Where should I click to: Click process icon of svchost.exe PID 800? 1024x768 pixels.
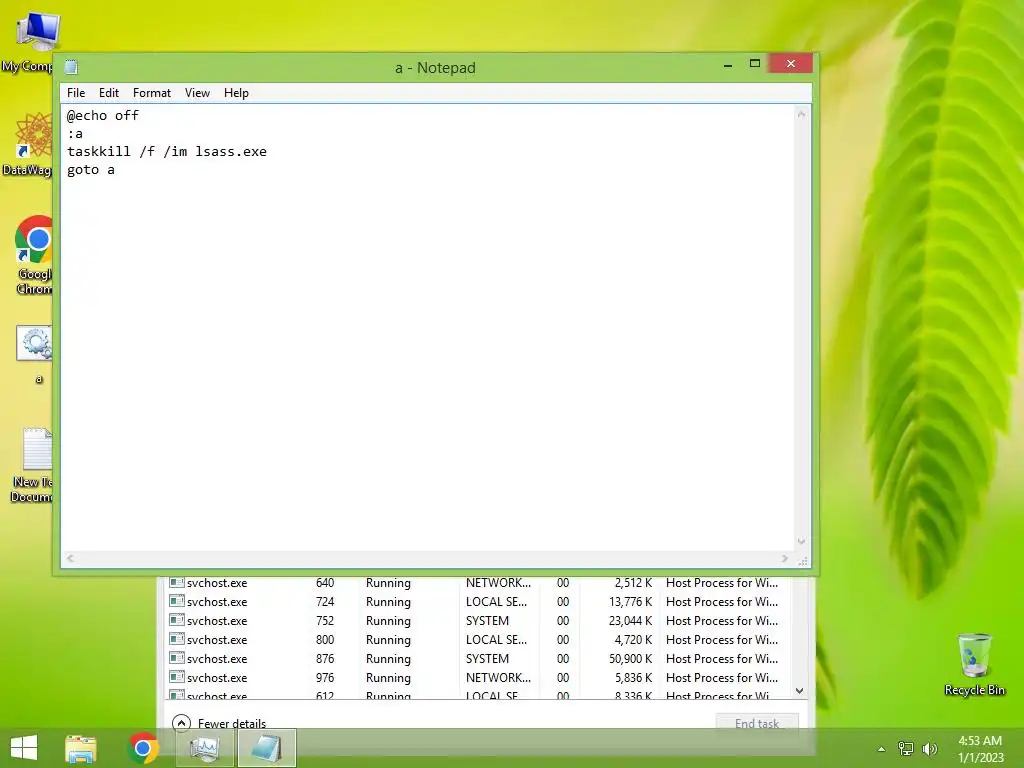(176, 639)
